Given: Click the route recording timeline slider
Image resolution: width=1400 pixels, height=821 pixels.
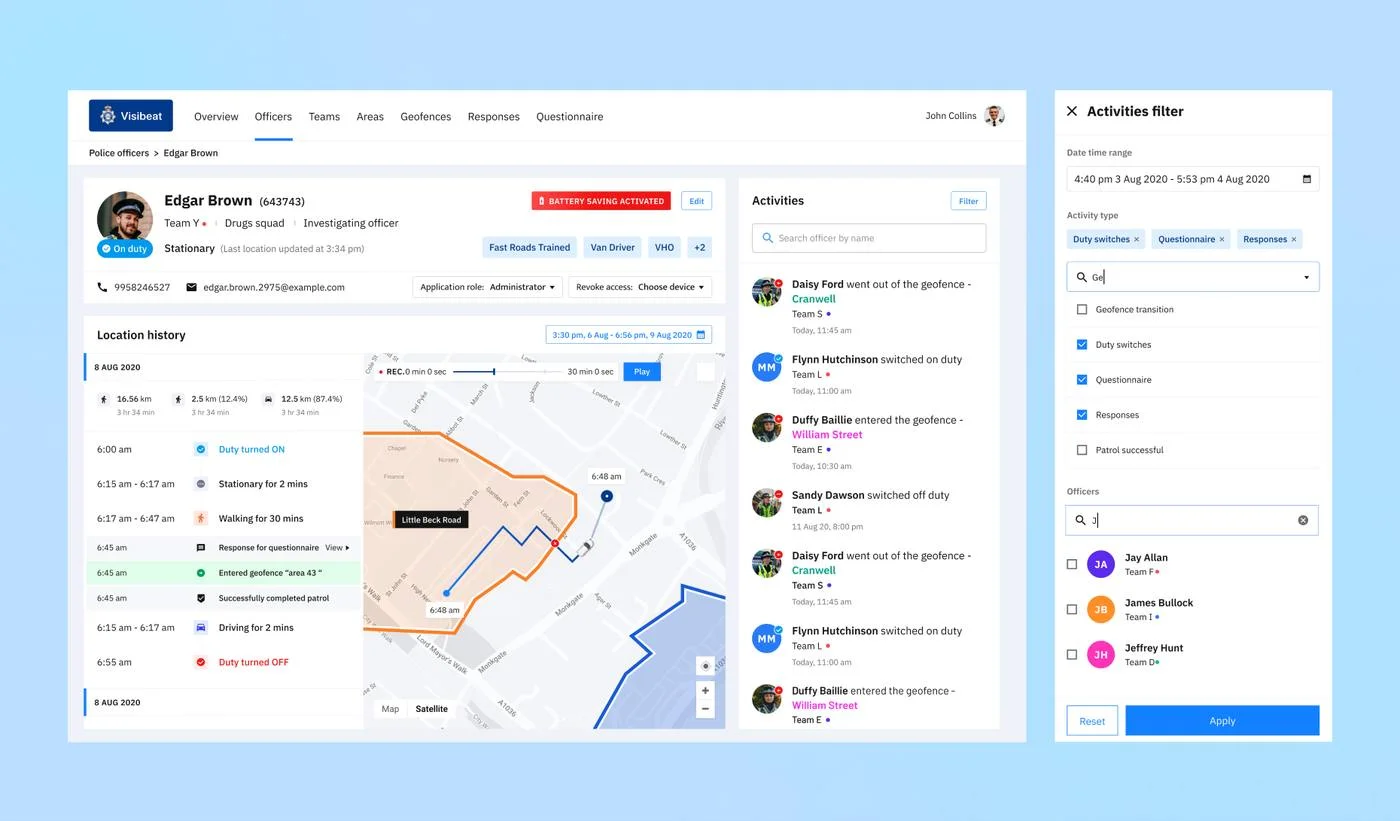Looking at the screenshot, I should (506, 372).
